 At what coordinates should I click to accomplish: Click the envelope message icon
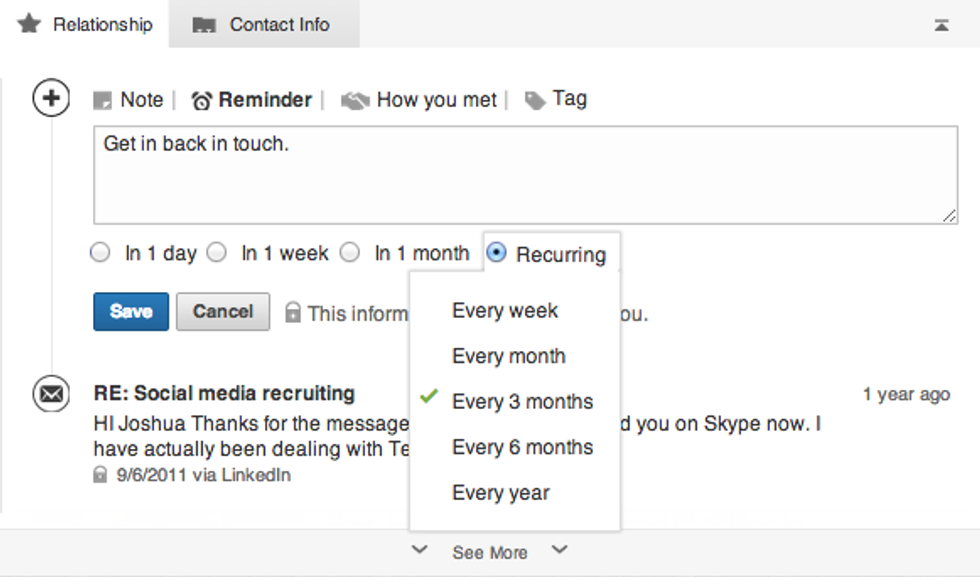click(x=51, y=395)
